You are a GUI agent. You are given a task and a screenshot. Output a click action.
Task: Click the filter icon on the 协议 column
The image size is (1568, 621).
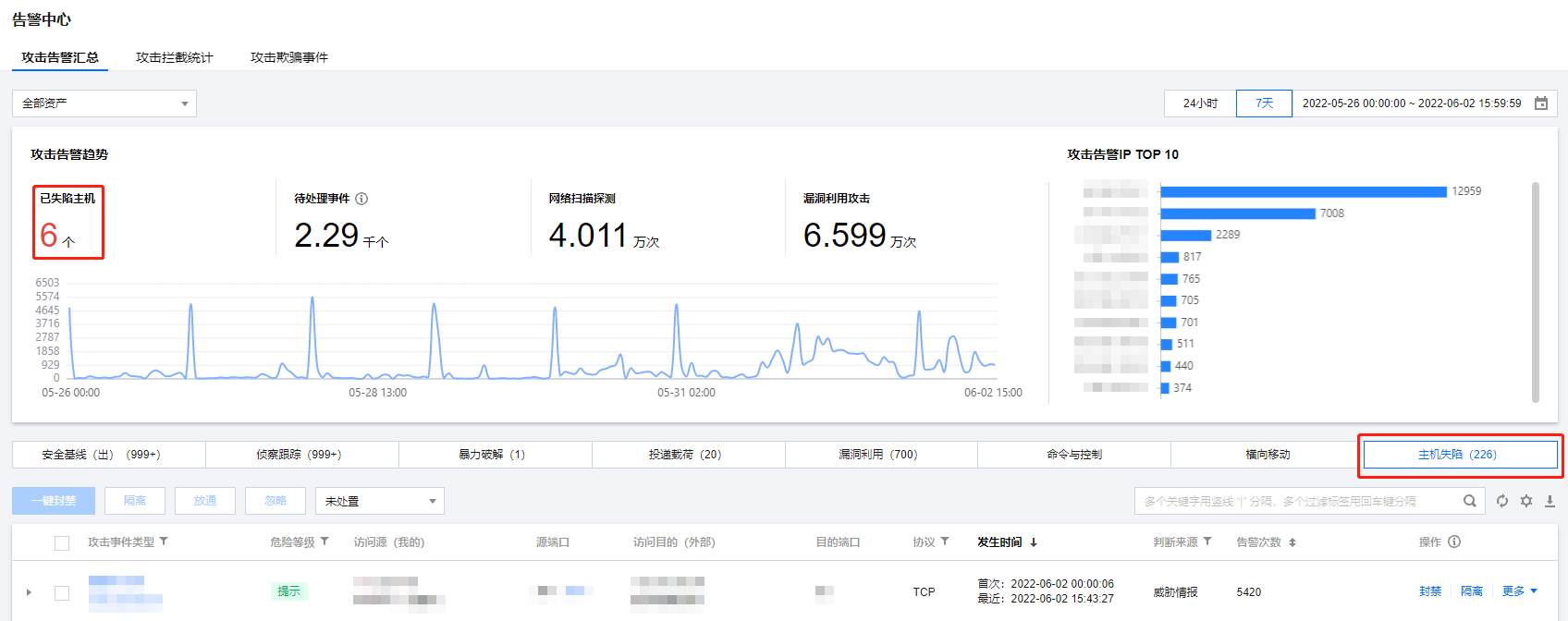point(945,542)
